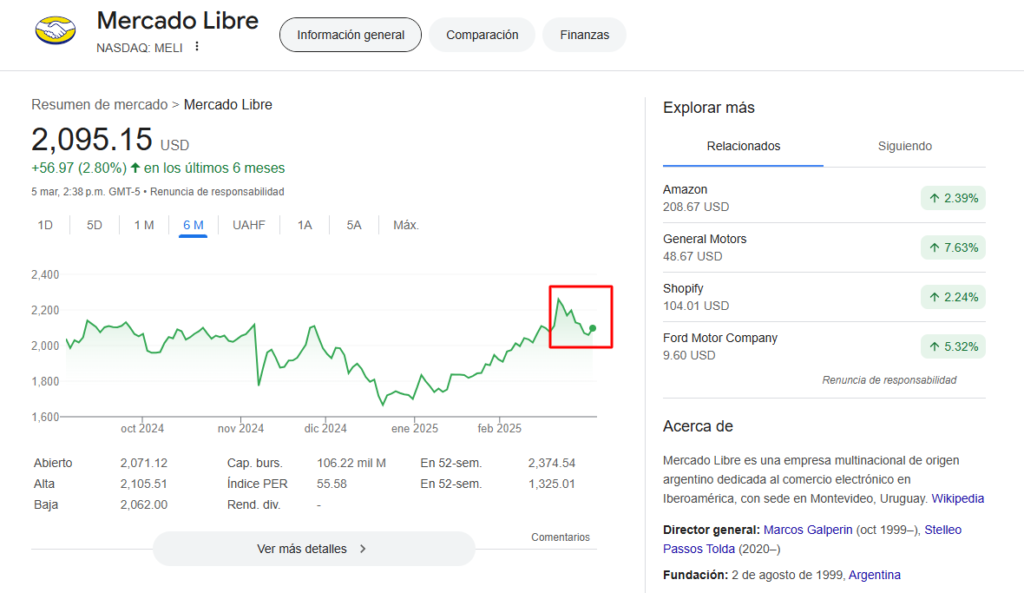The height and width of the screenshot is (593, 1024).
Task: Click the 52-week low value 1,325.01
Action: pos(552,484)
